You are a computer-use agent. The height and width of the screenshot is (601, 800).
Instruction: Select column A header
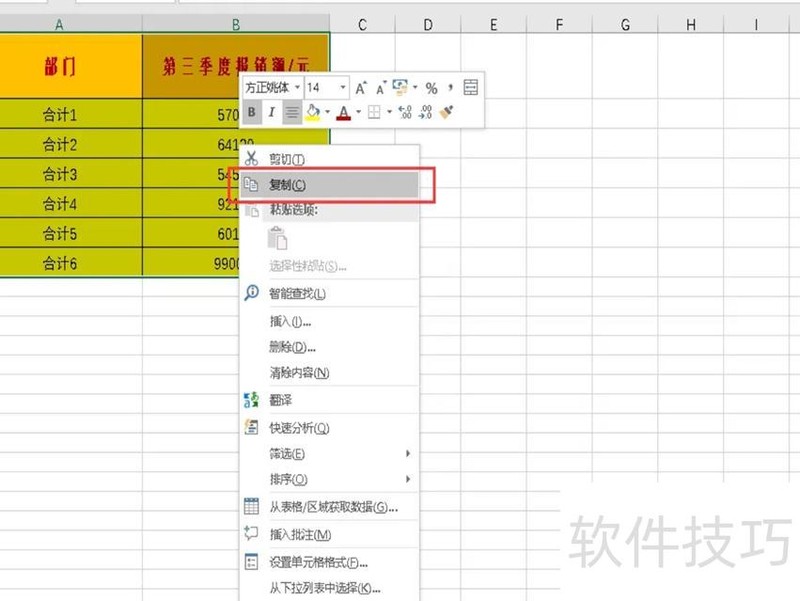tap(71, 24)
